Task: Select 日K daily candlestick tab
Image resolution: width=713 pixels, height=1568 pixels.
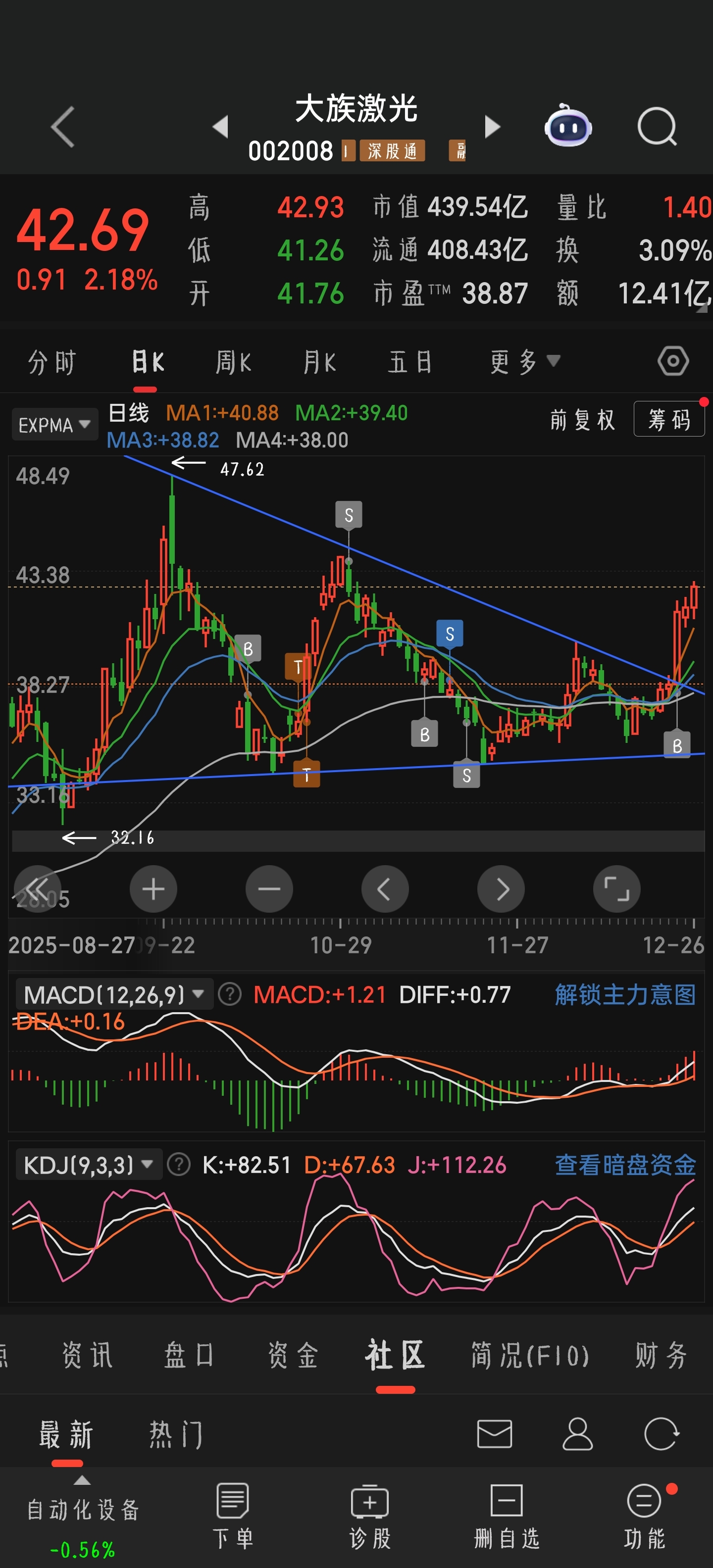Action: tap(148, 362)
